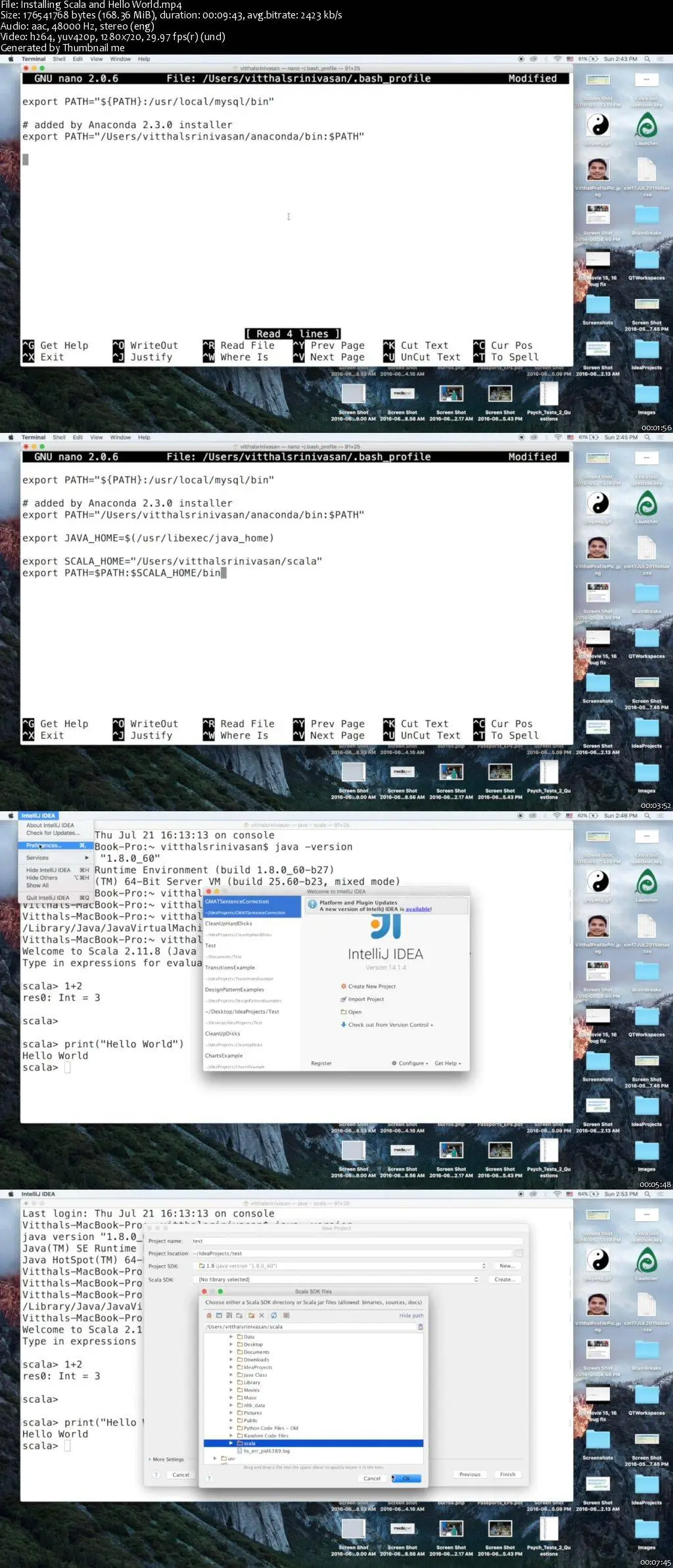Click Finish in the New Project dialog
This screenshot has width=673, height=1568.
pos(507,1474)
